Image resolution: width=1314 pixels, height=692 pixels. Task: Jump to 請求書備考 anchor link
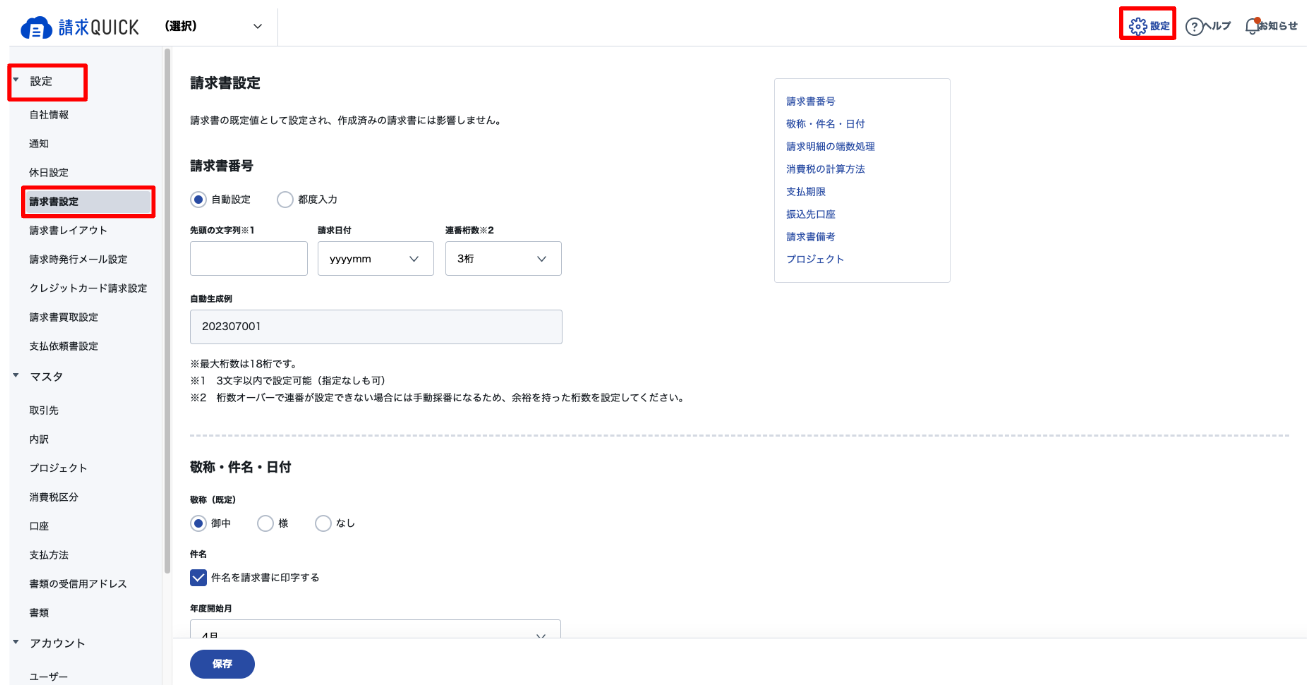(x=811, y=236)
